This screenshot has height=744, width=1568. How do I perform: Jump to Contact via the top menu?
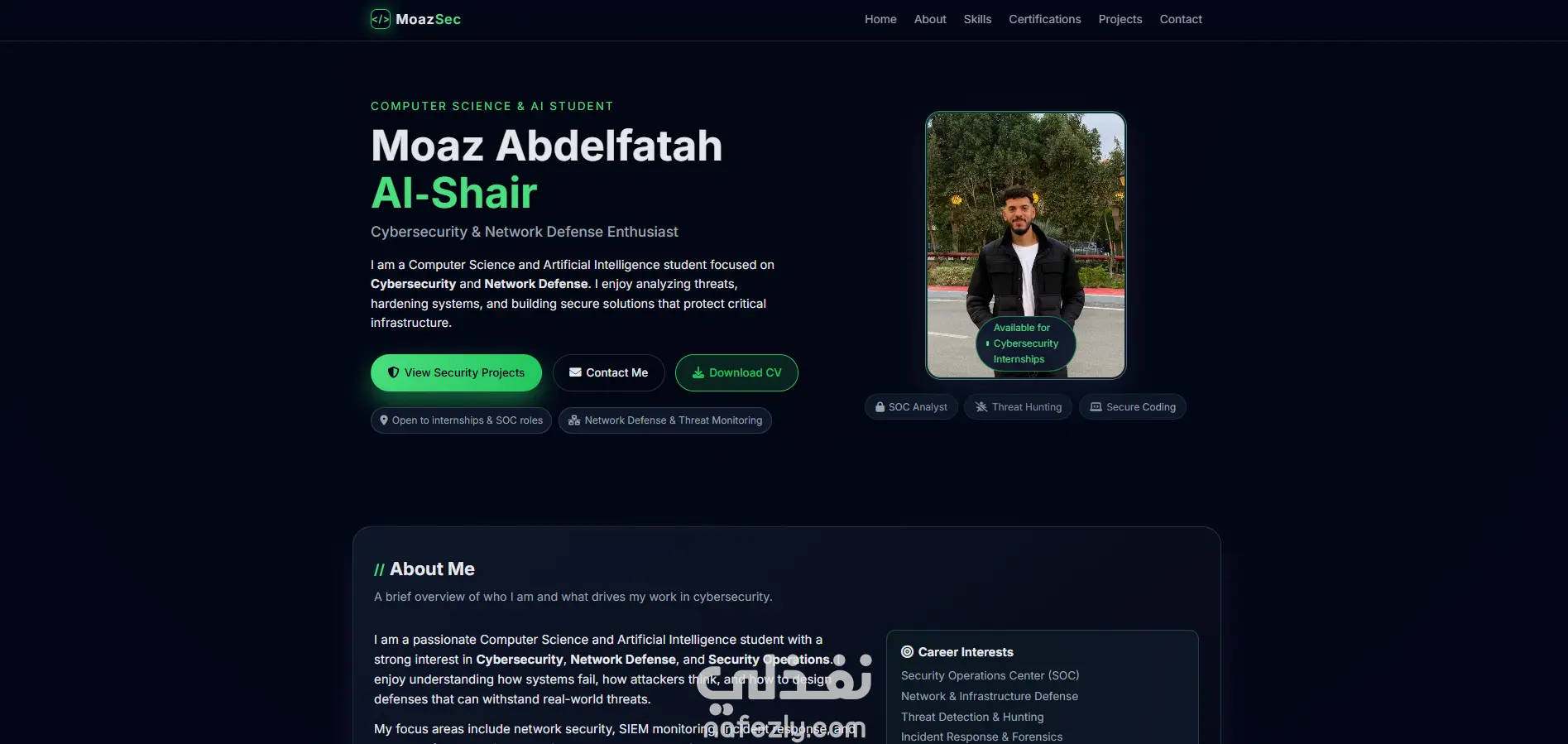[x=1181, y=19]
